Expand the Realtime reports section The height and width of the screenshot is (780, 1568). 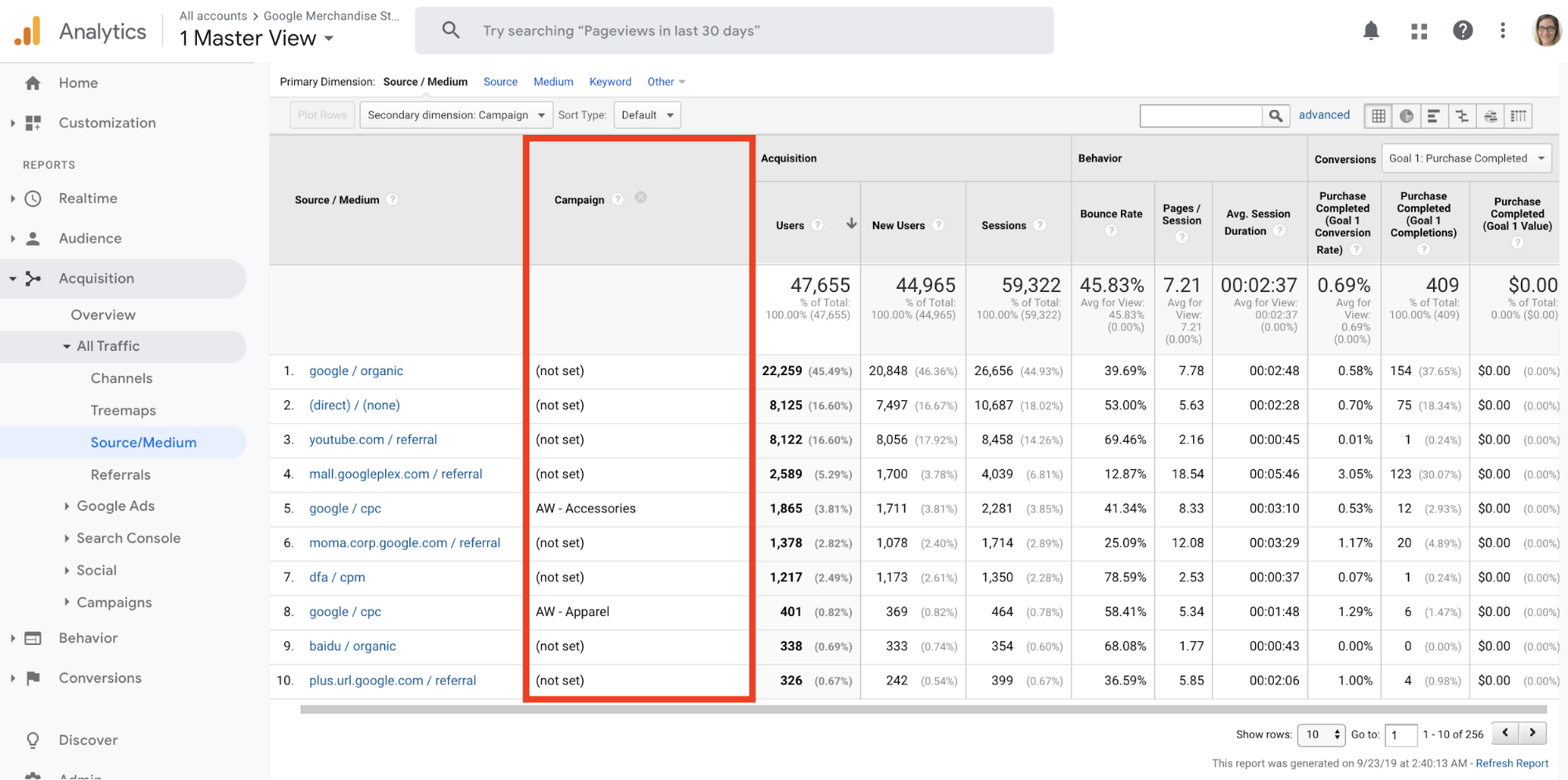[x=13, y=199]
